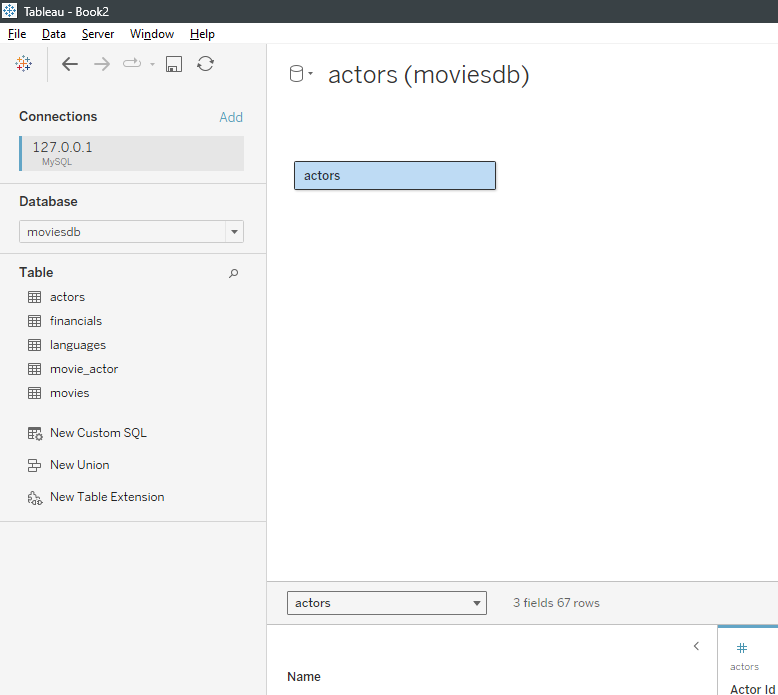Click the grid icon next to financials
The width and height of the screenshot is (778, 695).
coord(34,321)
